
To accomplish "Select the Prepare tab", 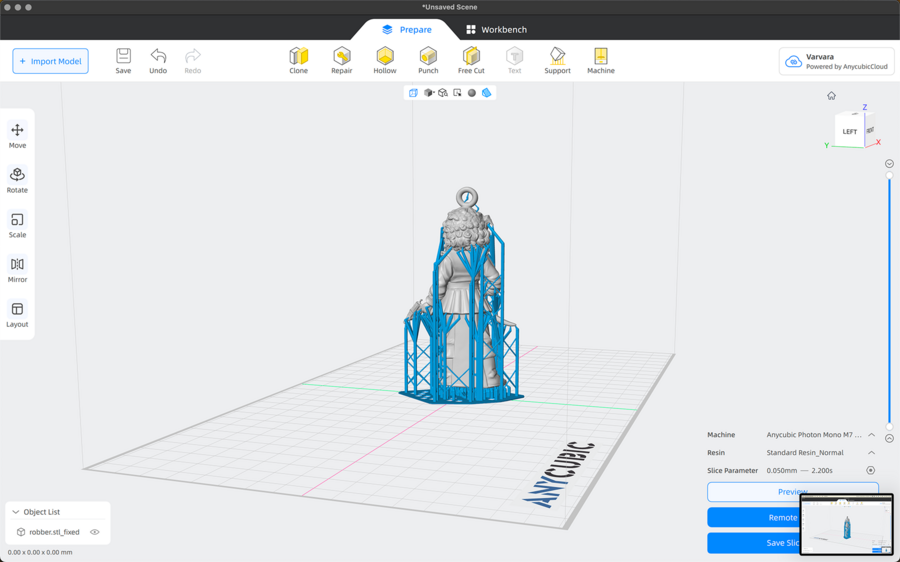I will click(406, 30).
